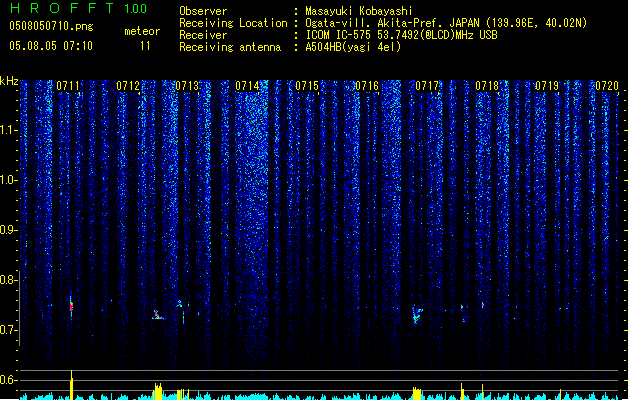
Task: Click the observer name Masayuki Kobayashi
Action: (x=359, y=11)
